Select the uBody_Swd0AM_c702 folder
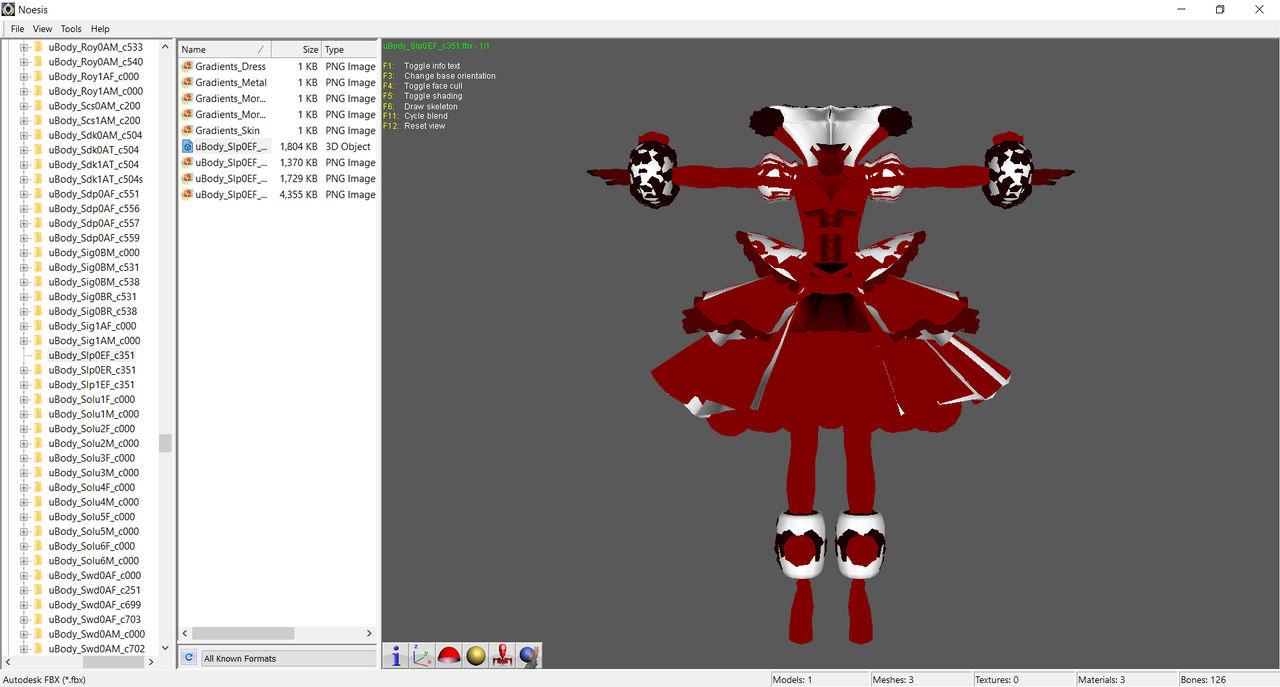 [96, 649]
